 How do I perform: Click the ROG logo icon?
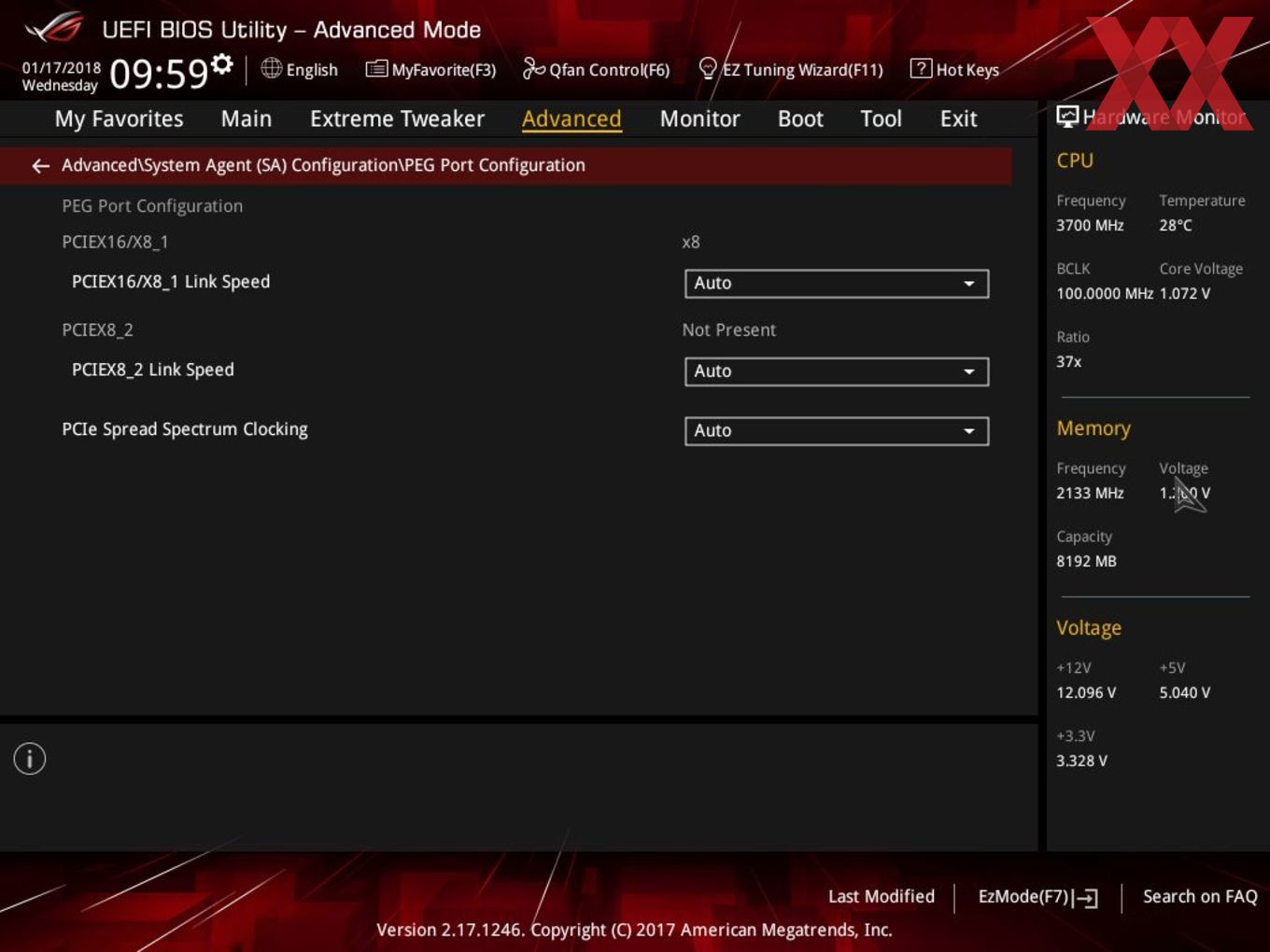point(53,28)
